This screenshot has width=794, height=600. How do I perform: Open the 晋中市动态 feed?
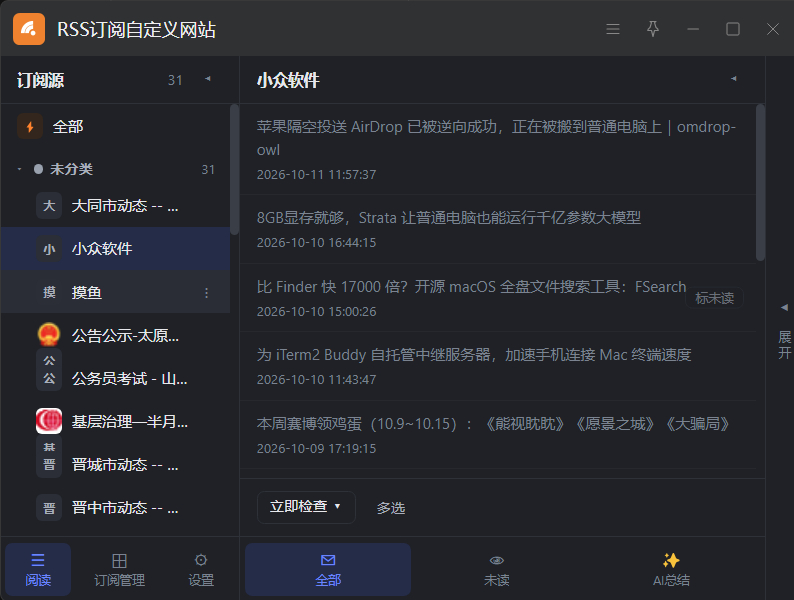click(115, 507)
